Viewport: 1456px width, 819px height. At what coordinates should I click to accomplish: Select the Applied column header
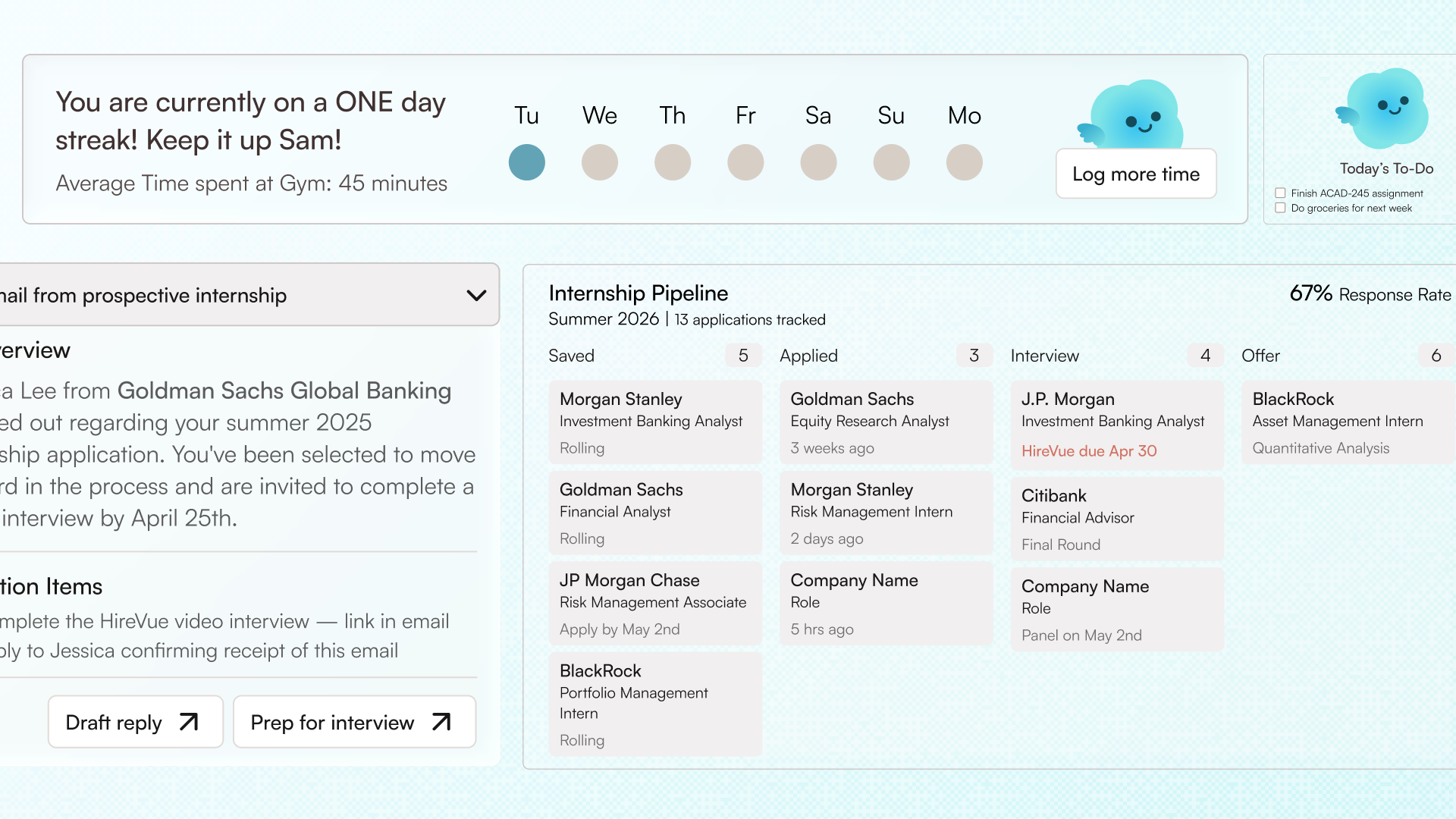[808, 356]
